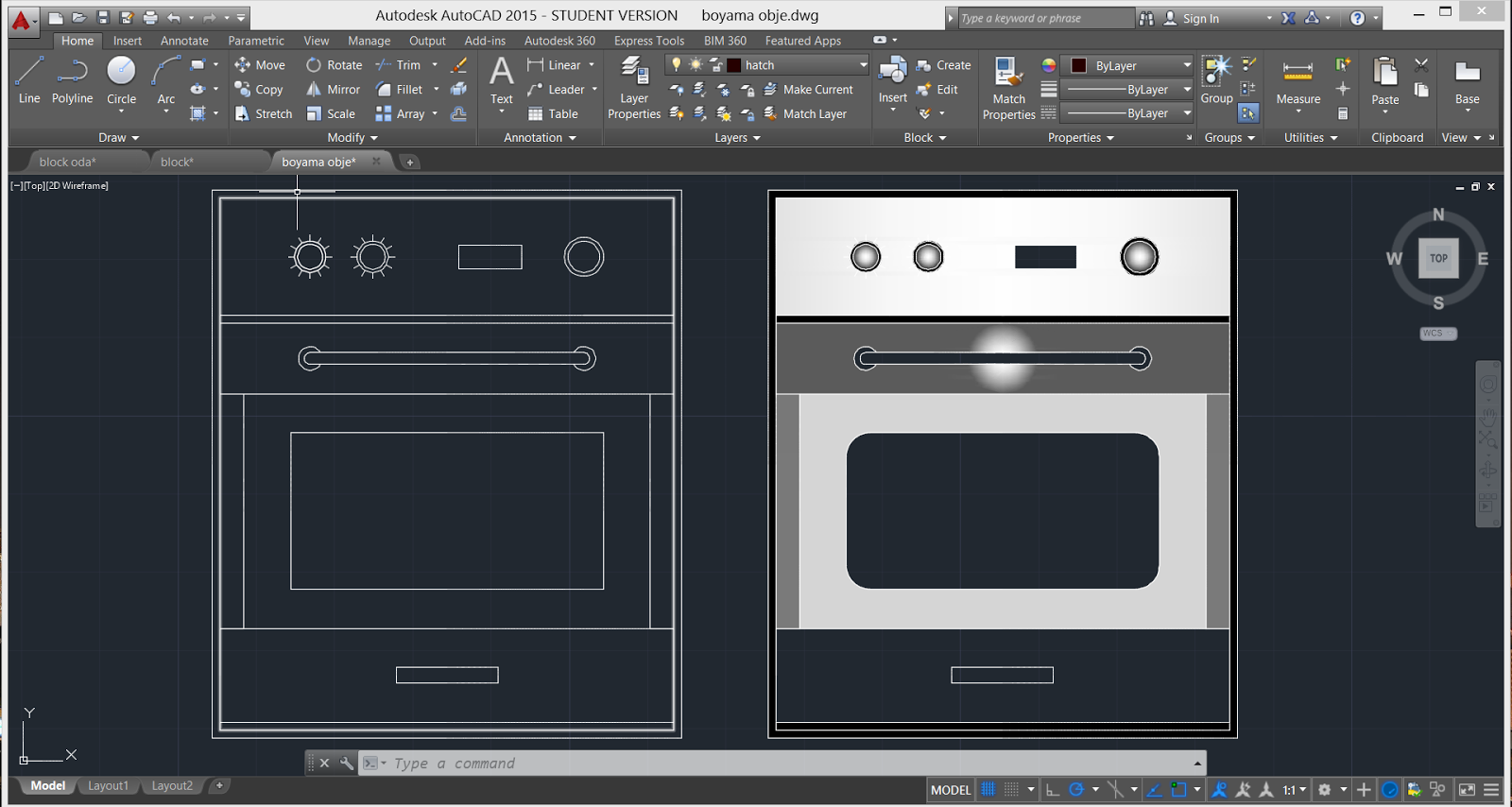Expand the Draw panel
Viewport: 1512px width, 807px height.
(119, 138)
